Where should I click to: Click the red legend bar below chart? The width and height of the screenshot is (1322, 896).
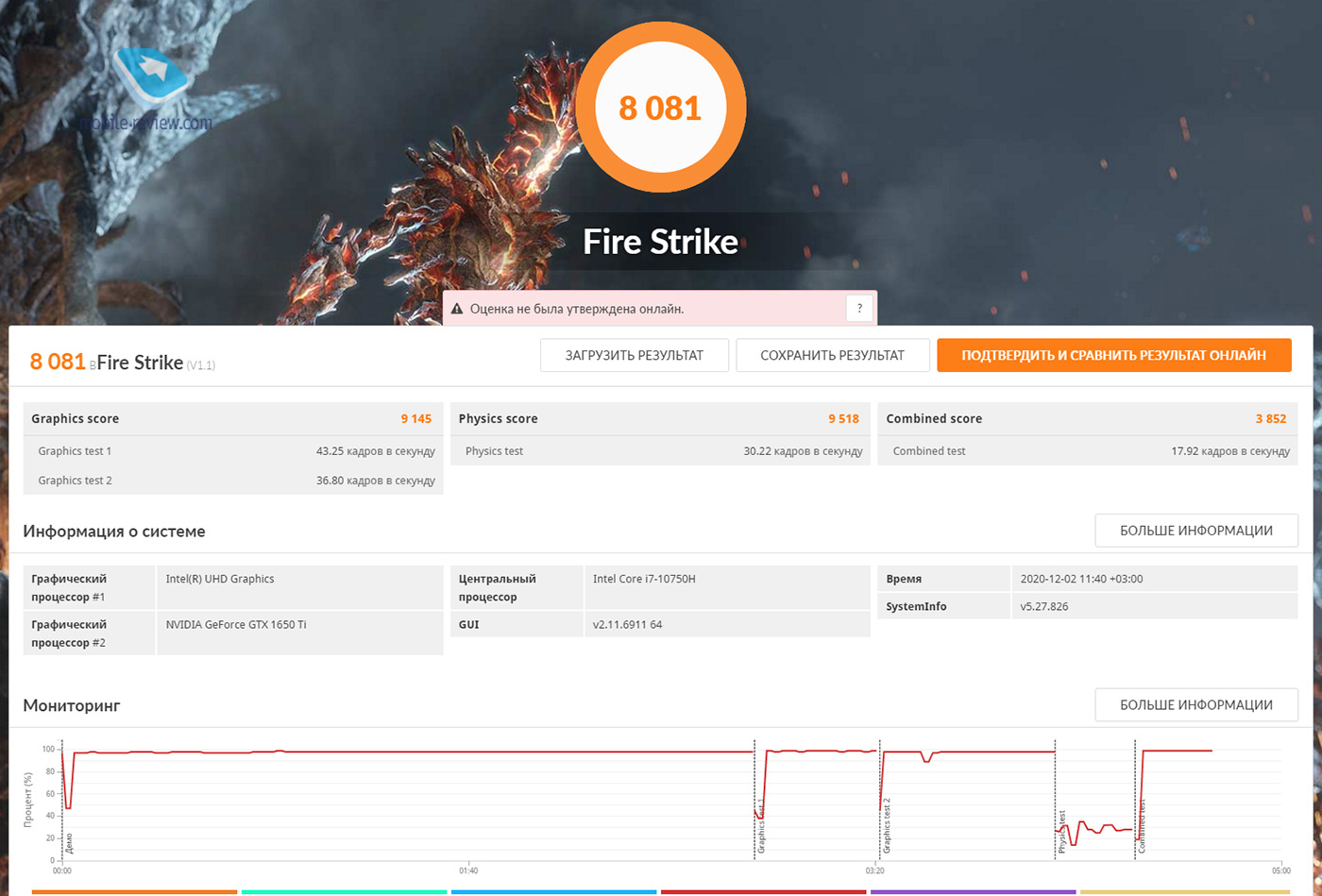(x=763, y=891)
